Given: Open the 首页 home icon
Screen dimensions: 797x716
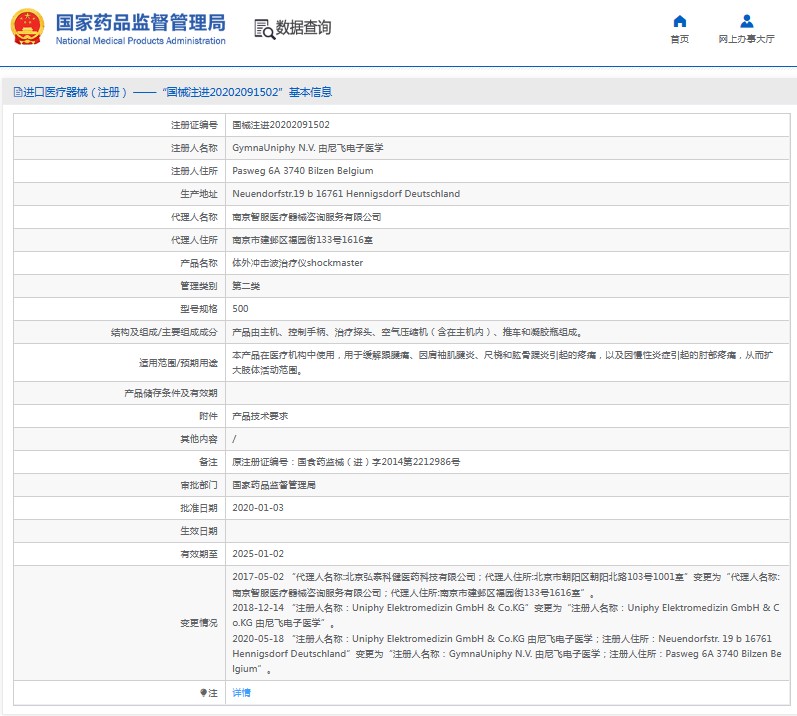Looking at the screenshot, I should [x=680, y=21].
